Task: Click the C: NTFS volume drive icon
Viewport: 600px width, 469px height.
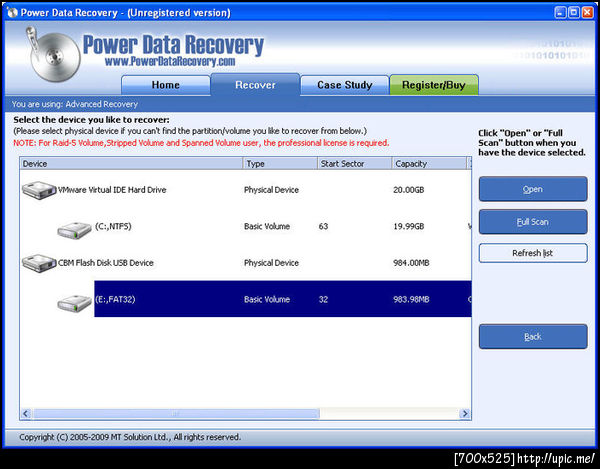Action: [75, 230]
